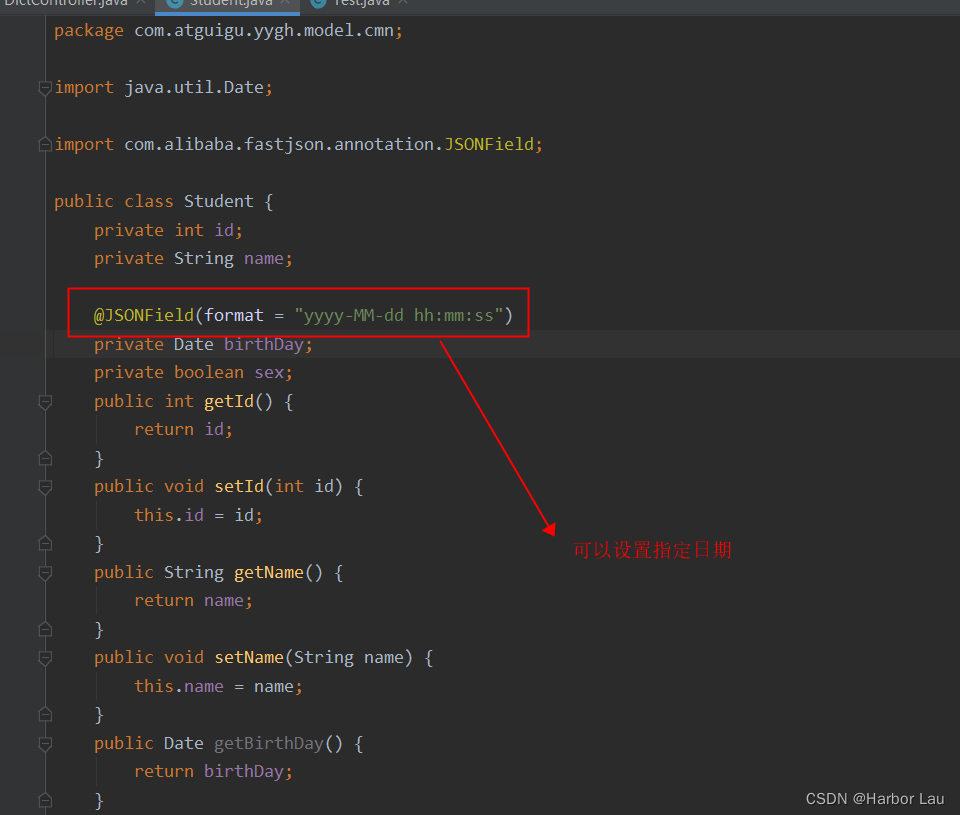Click the CSDN @Harbor Lau watermark text
The image size is (960, 815).
tap(875, 798)
